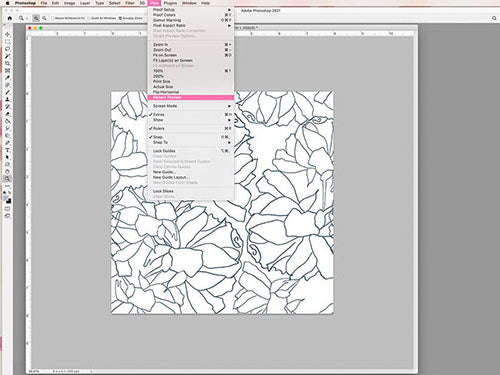Viewport: 500px width, 375px height.
Task: Choose the Zoom In mode icon in options bar
Action: (36, 18)
